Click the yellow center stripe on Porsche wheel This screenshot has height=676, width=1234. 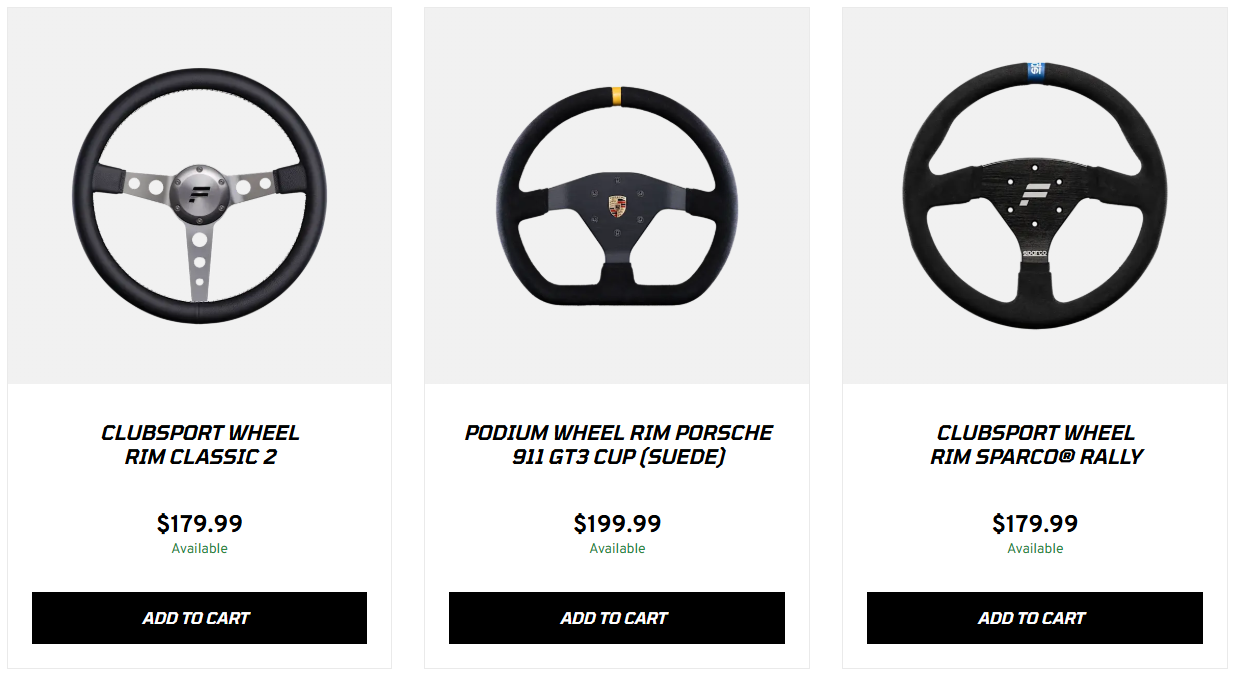617,96
